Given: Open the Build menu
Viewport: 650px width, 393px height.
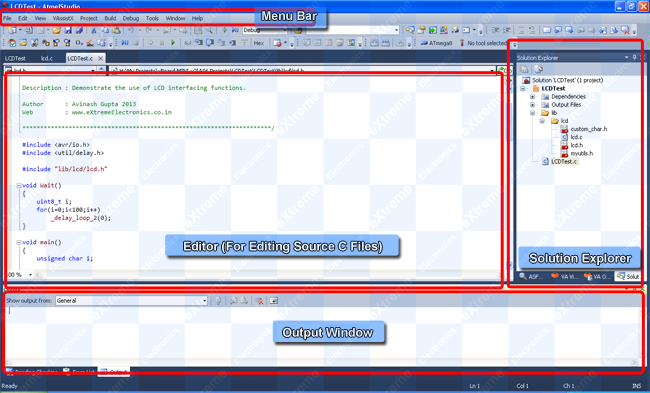Looking at the screenshot, I should (110, 18).
